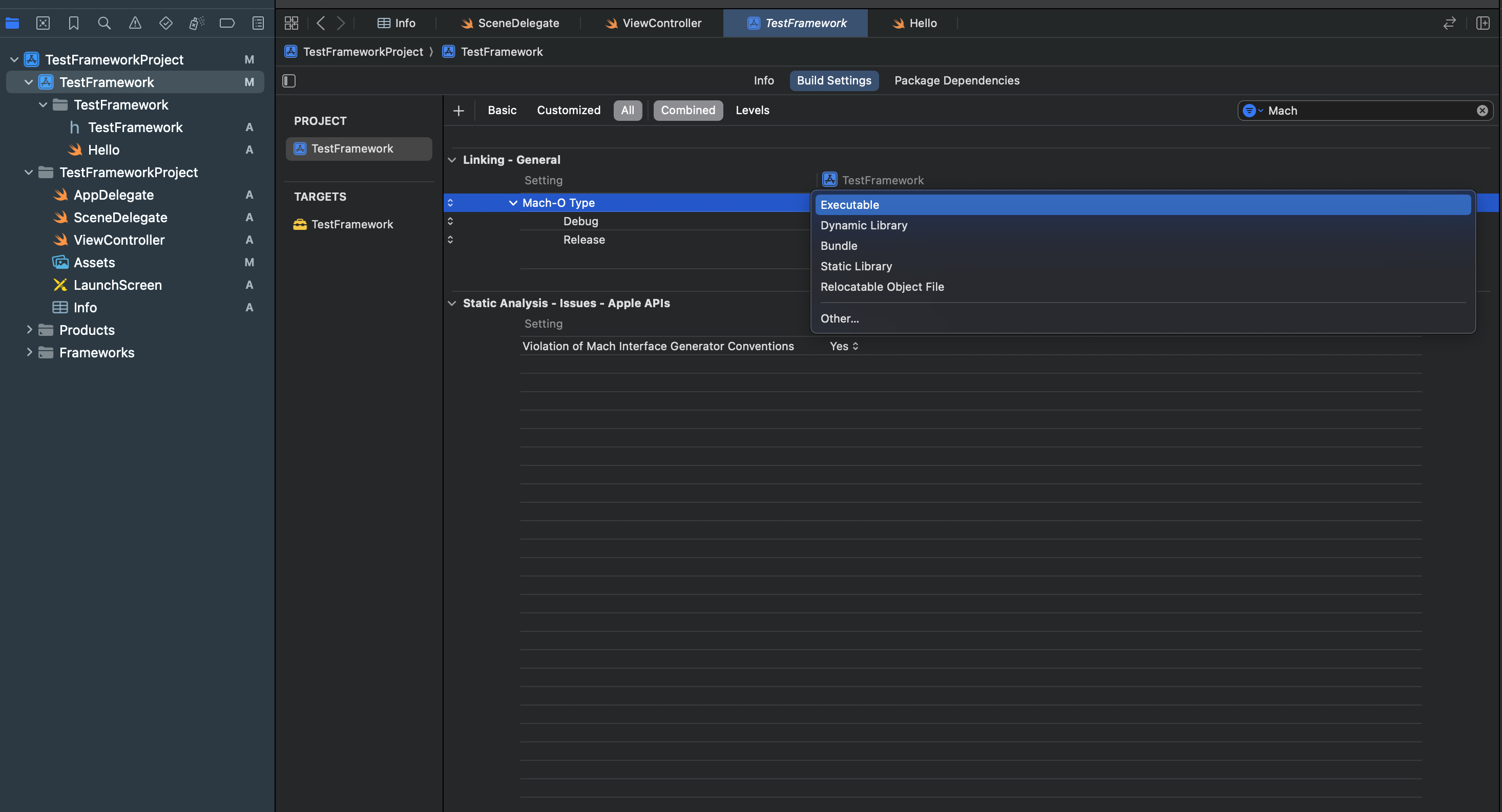
Task: Show All build settings
Action: 628,111
